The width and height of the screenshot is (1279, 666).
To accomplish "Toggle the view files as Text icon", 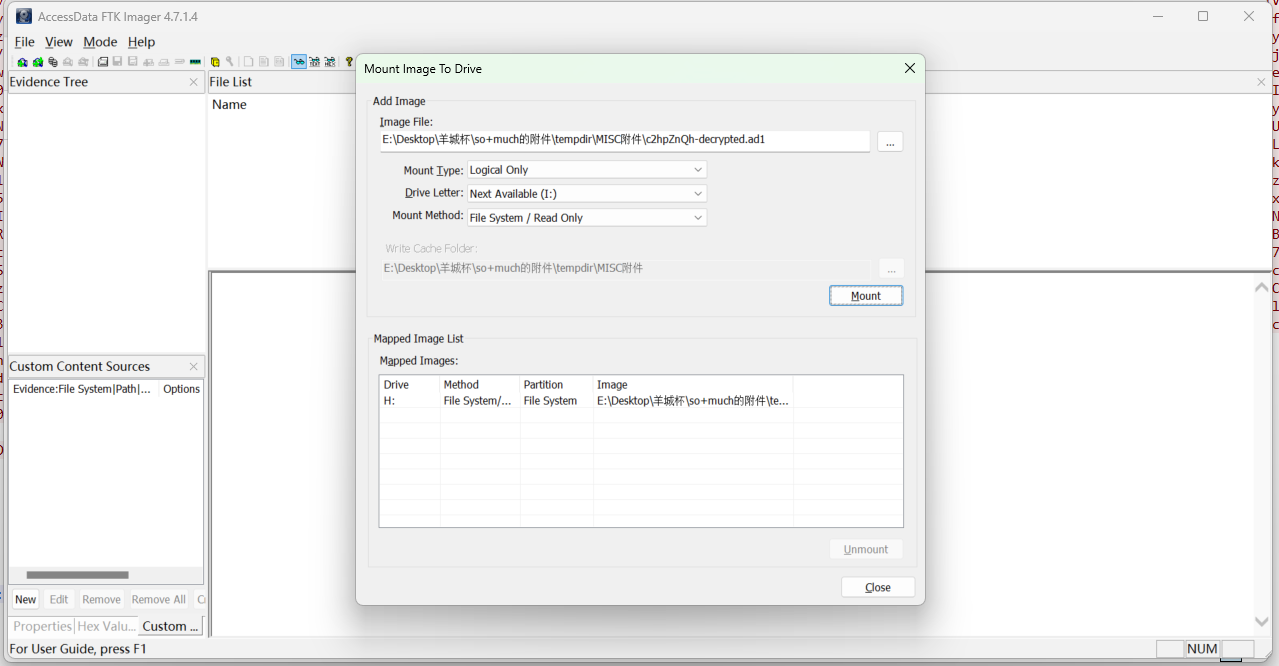I will coord(314,62).
